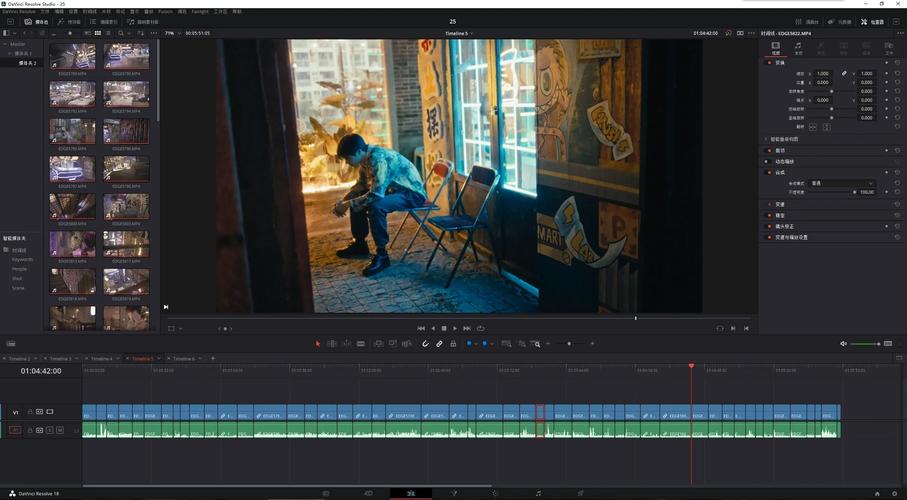Toggle the Stabilization enable switch
This screenshot has height=500, width=907.
point(769,215)
